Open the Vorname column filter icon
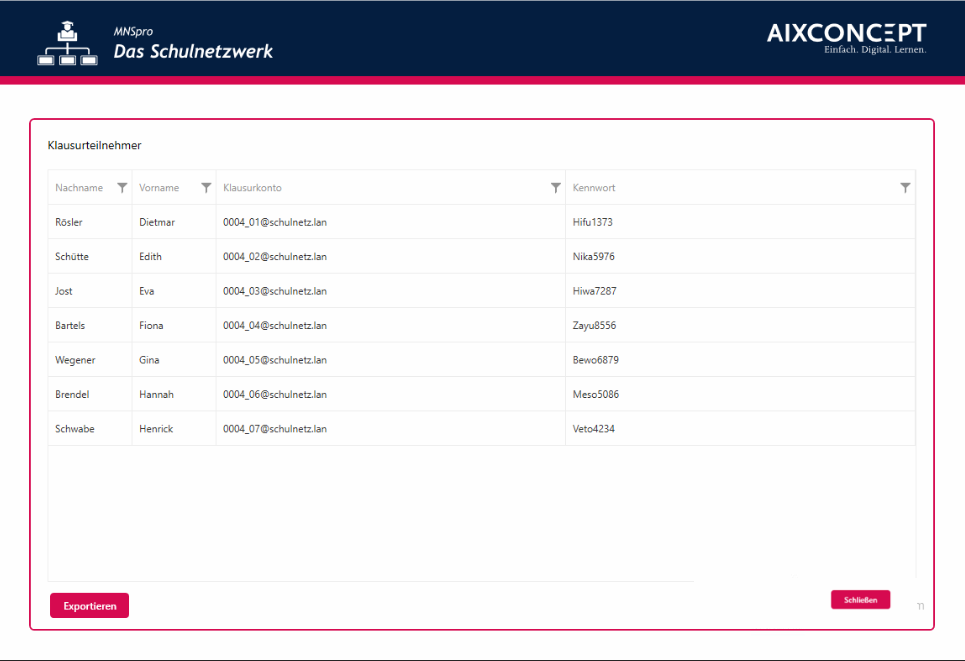 [x=206, y=188]
